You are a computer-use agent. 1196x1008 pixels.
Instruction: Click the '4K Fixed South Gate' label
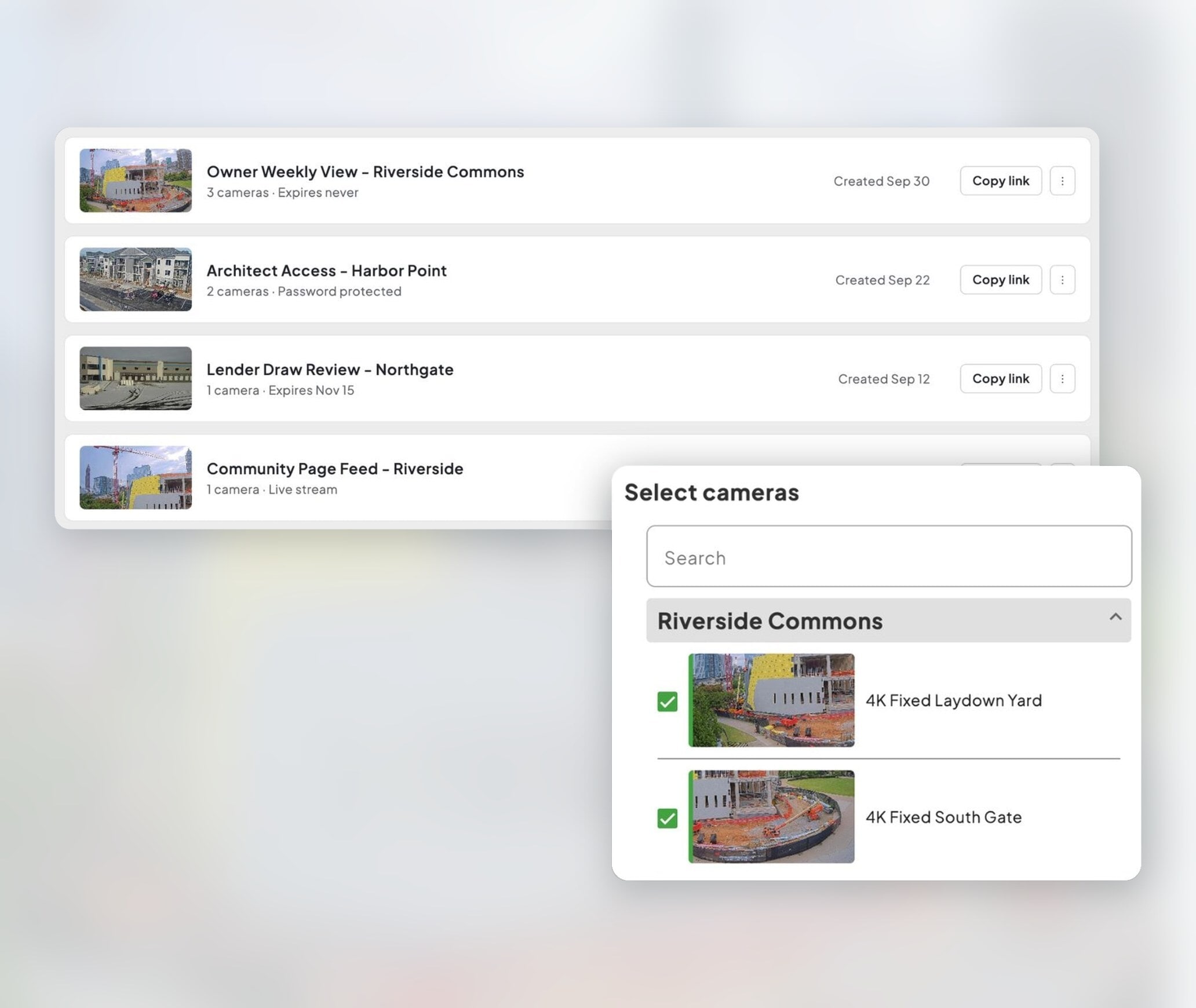(x=943, y=817)
